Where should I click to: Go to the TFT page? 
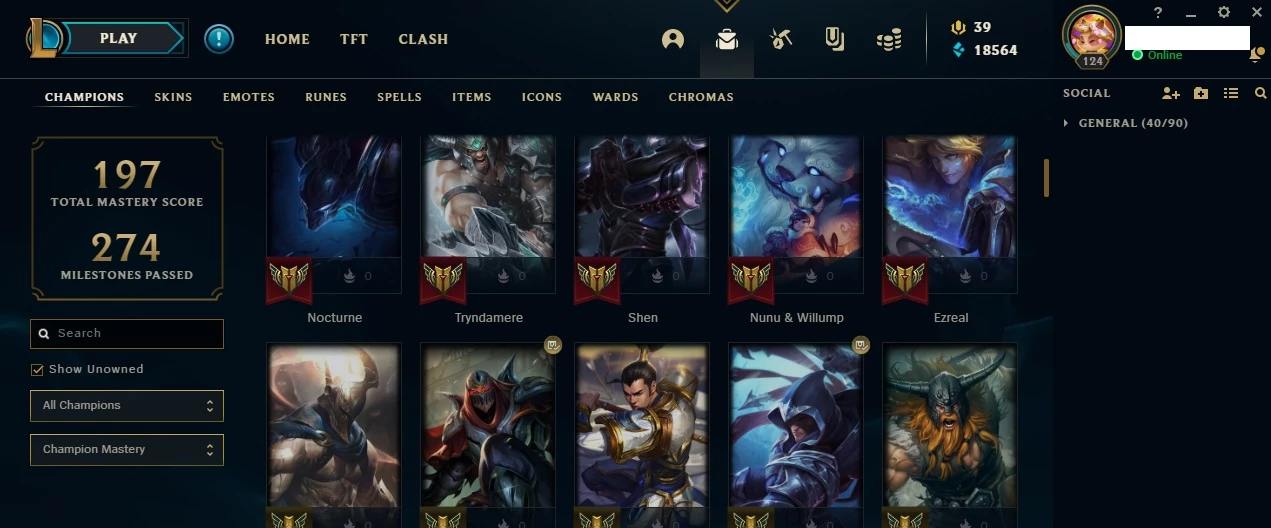[x=354, y=39]
